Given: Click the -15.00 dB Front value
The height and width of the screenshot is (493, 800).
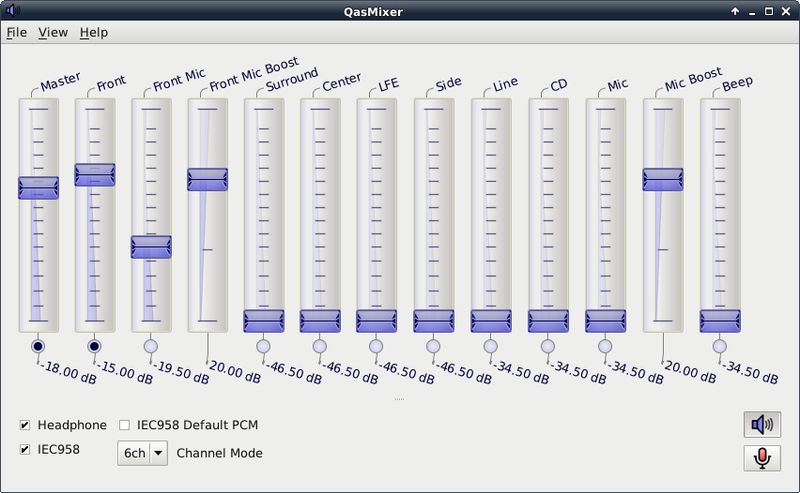Looking at the screenshot, I should click(x=126, y=373).
